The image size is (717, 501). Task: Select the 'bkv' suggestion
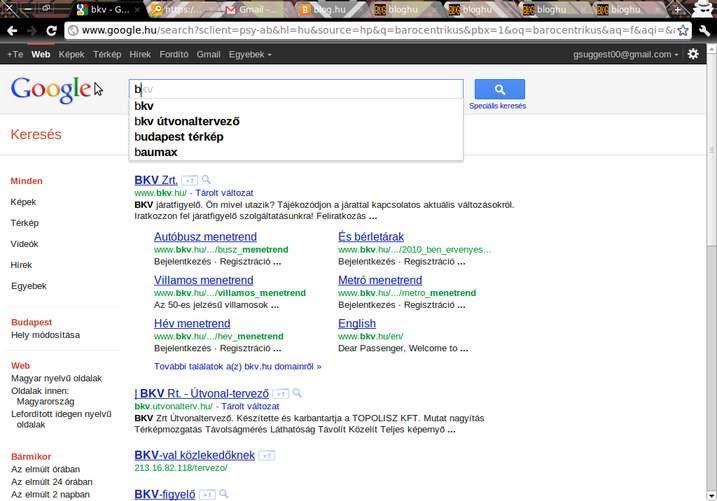296,106
